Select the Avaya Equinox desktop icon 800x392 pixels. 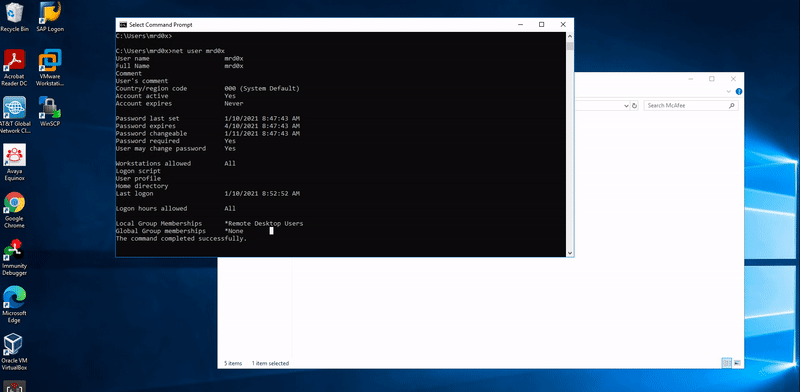[14, 162]
